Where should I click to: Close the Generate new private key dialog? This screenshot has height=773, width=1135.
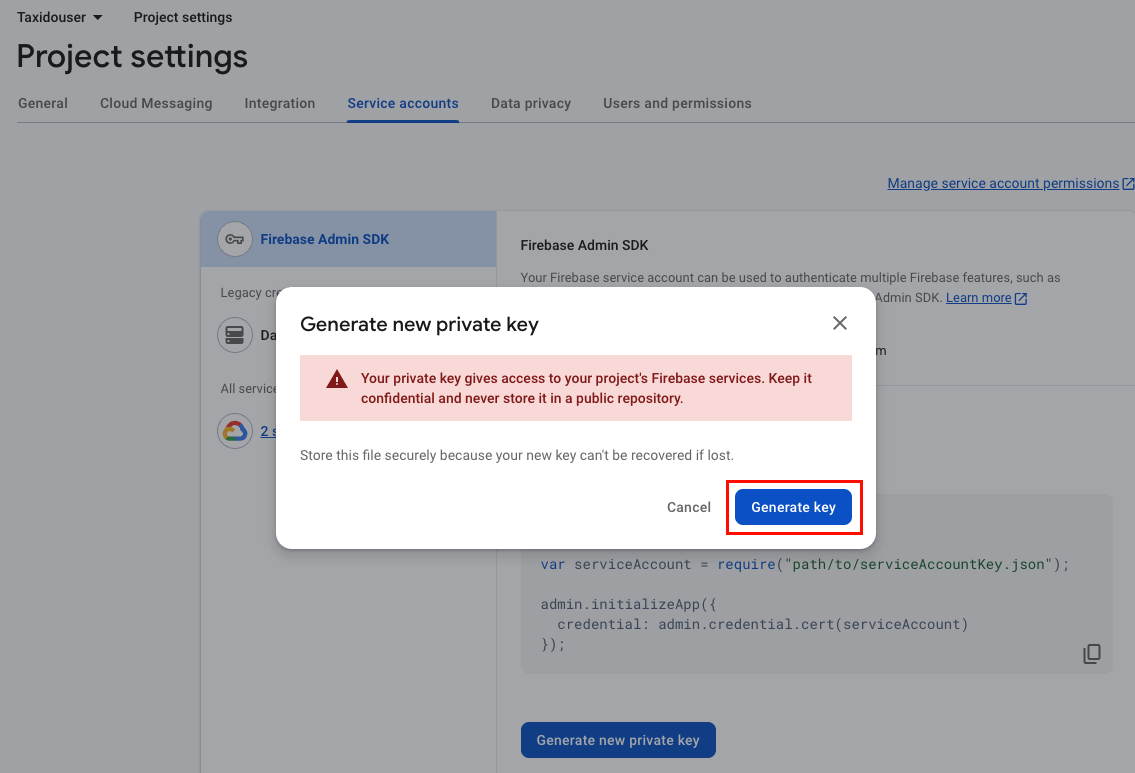[x=840, y=323]
